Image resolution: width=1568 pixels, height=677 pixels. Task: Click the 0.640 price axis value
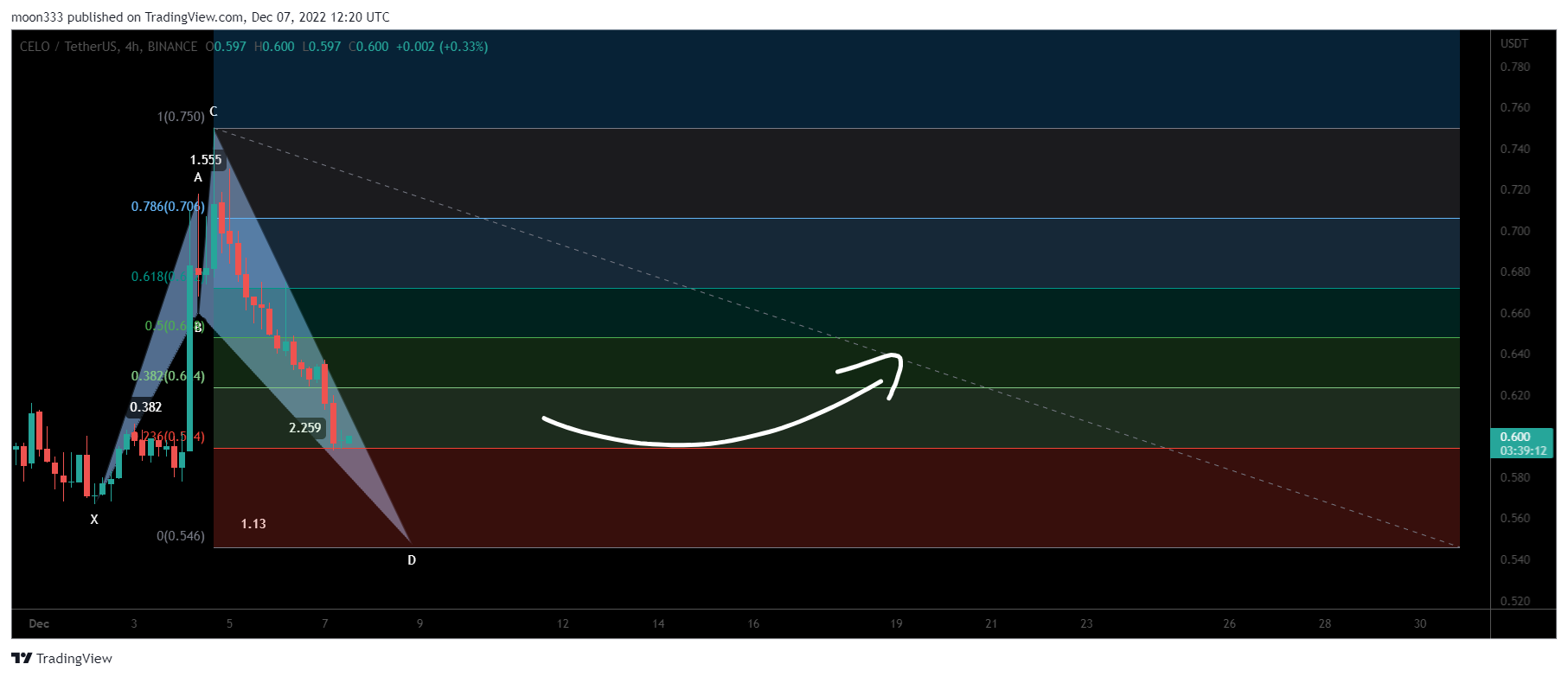1515,354
